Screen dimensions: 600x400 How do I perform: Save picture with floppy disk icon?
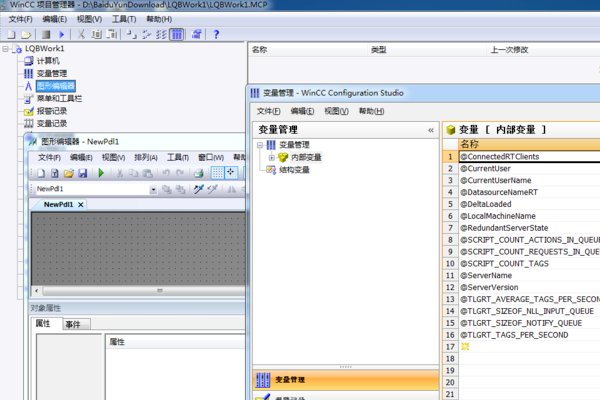pyautogui.click(x=83, y=173)
